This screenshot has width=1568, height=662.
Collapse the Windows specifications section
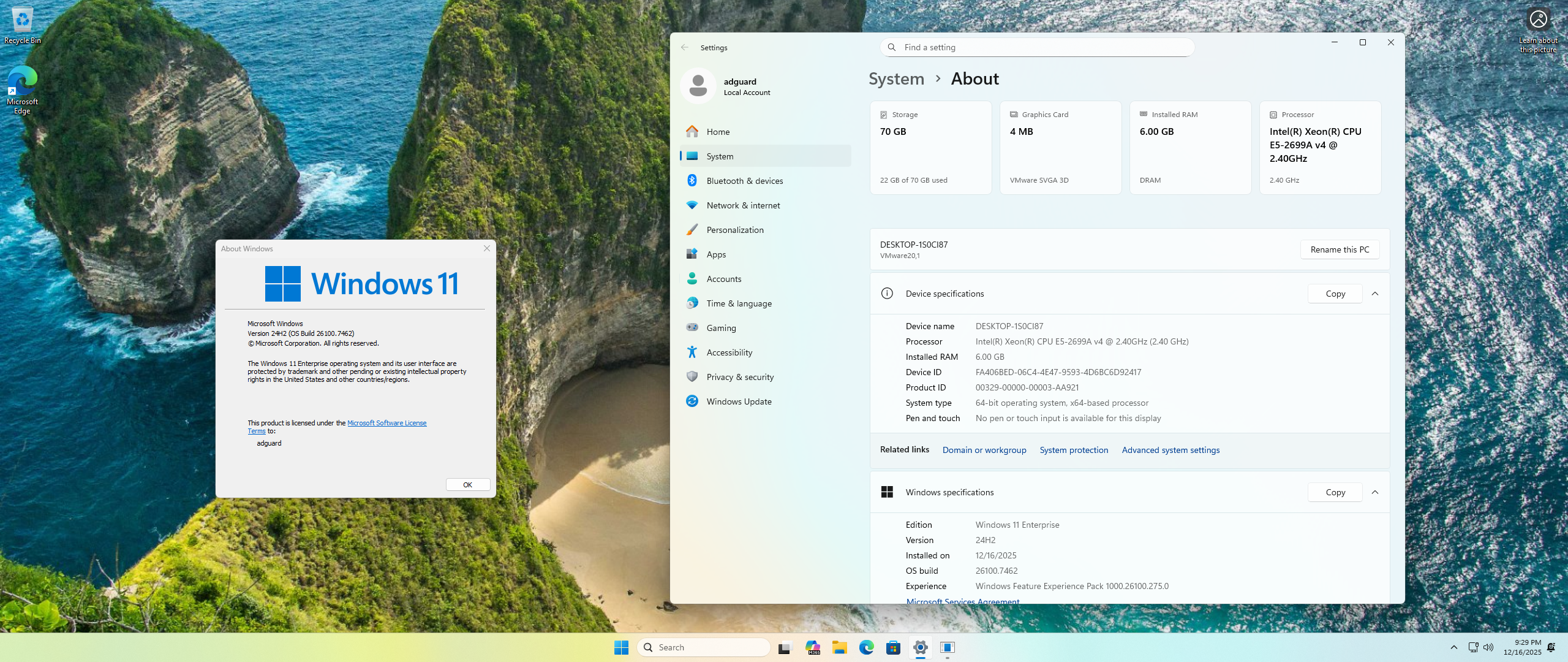click(1375, 492)
